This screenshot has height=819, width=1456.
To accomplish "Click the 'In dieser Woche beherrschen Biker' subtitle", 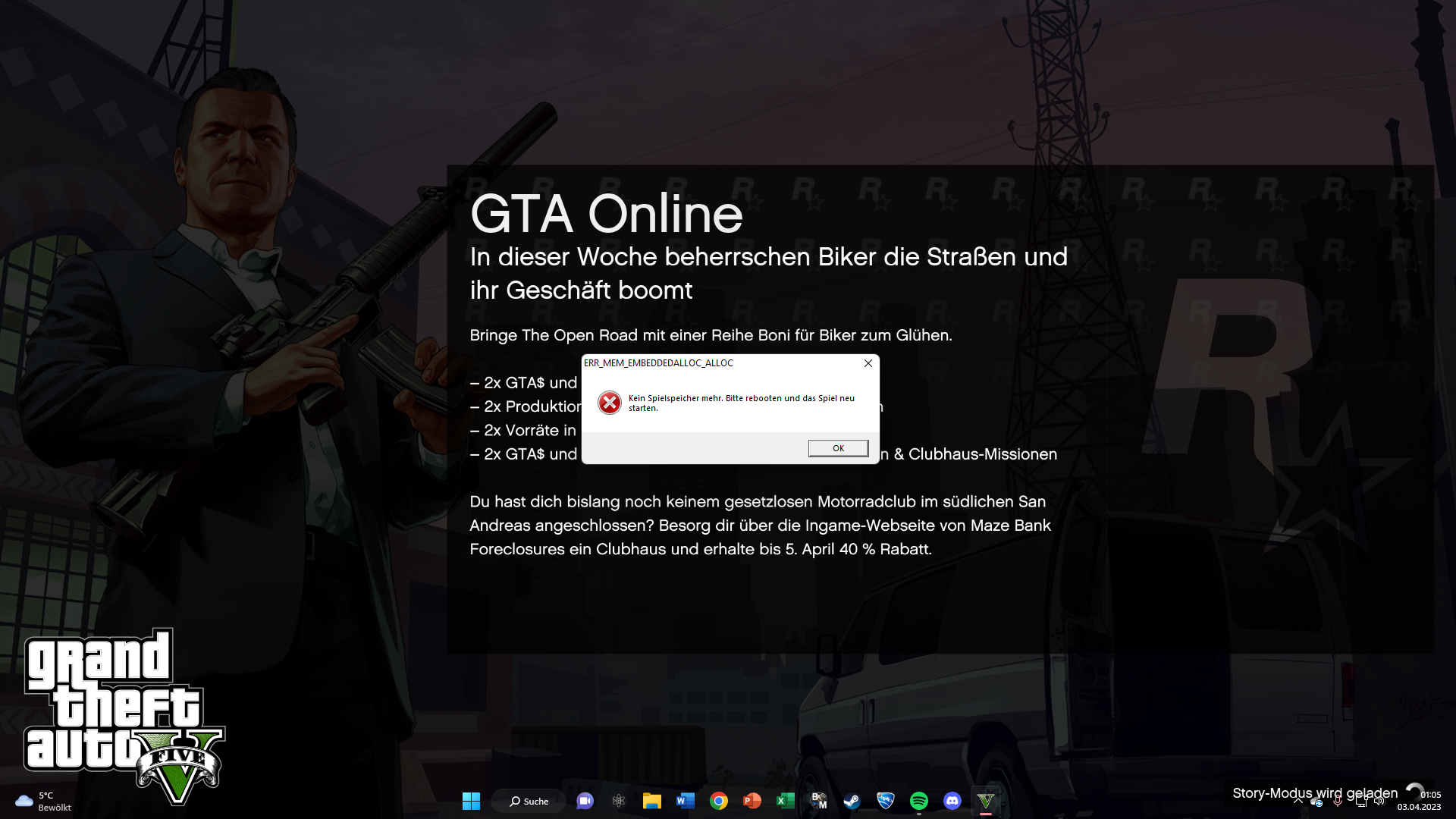I will tap(768, 273).
